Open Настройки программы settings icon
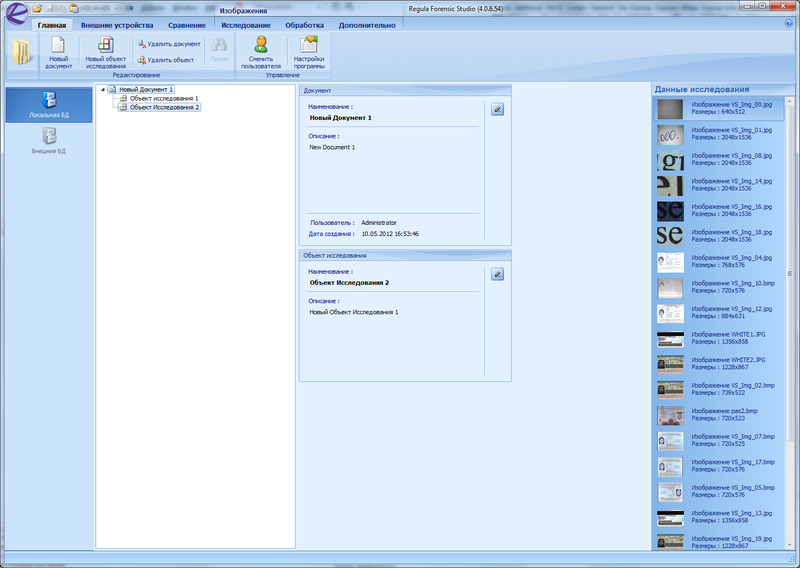The height and width of the screenshot is (568, 800). click(308, 45)
